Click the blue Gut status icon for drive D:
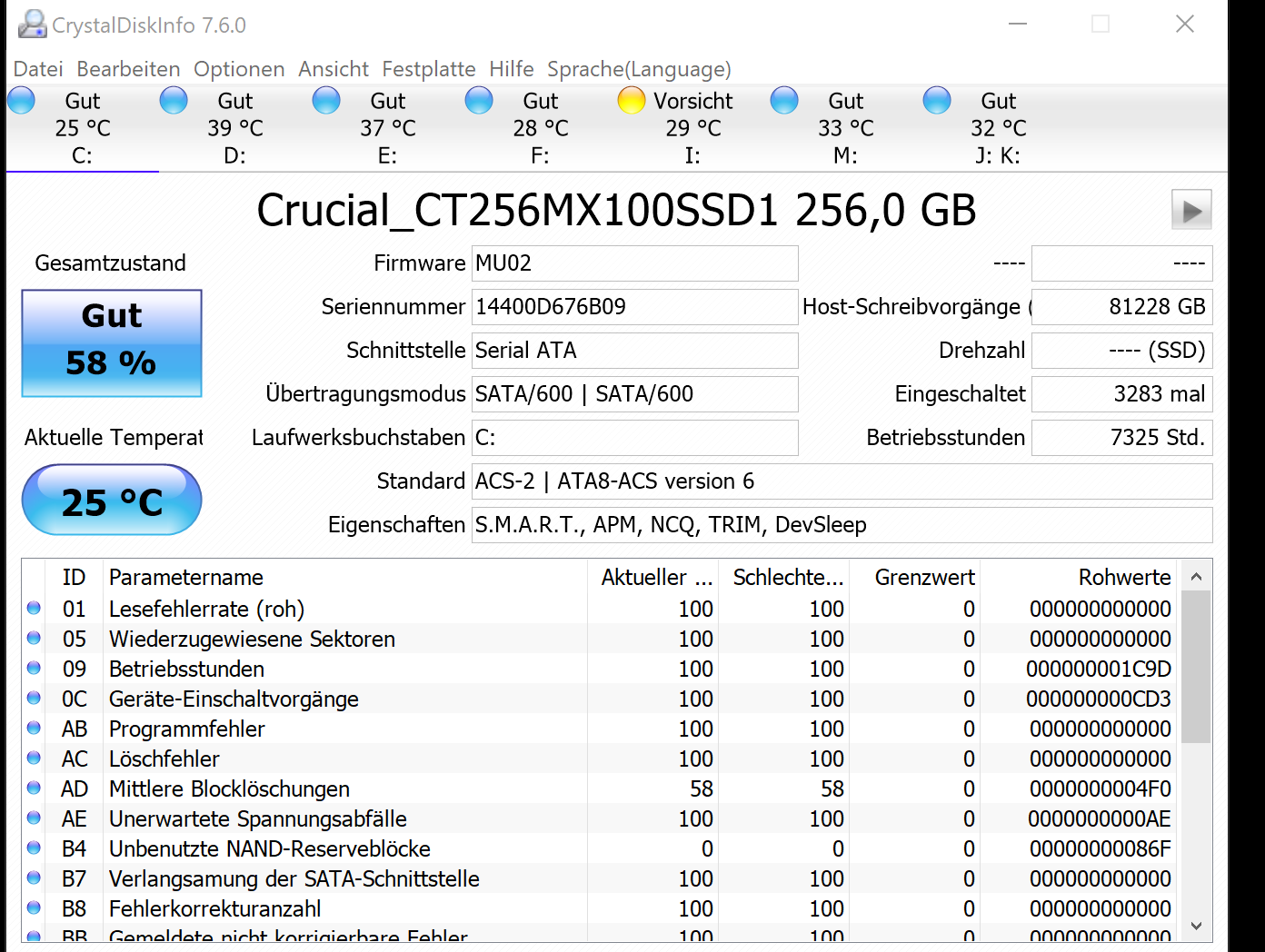This screenshot has width=1265, height=952. click(x=174, y=100)
